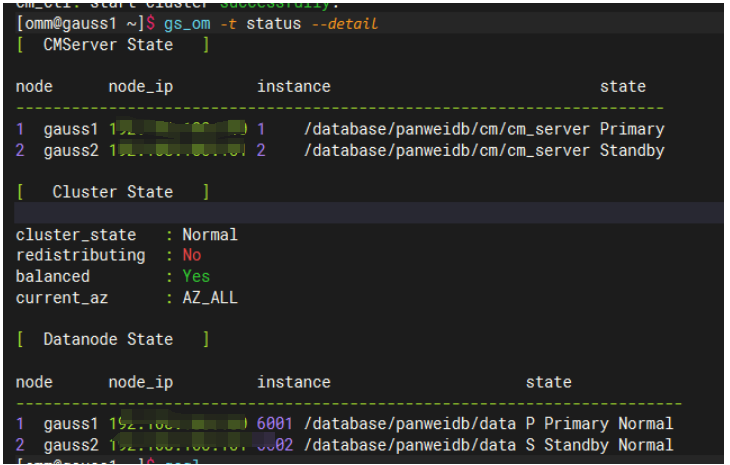Click the Standby state of cm_server

tap(632, 150)
